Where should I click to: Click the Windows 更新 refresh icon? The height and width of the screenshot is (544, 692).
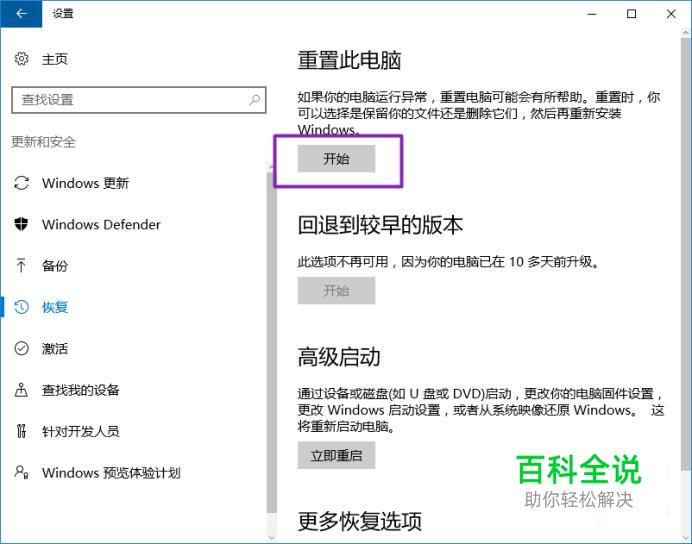tap(22, 183)
